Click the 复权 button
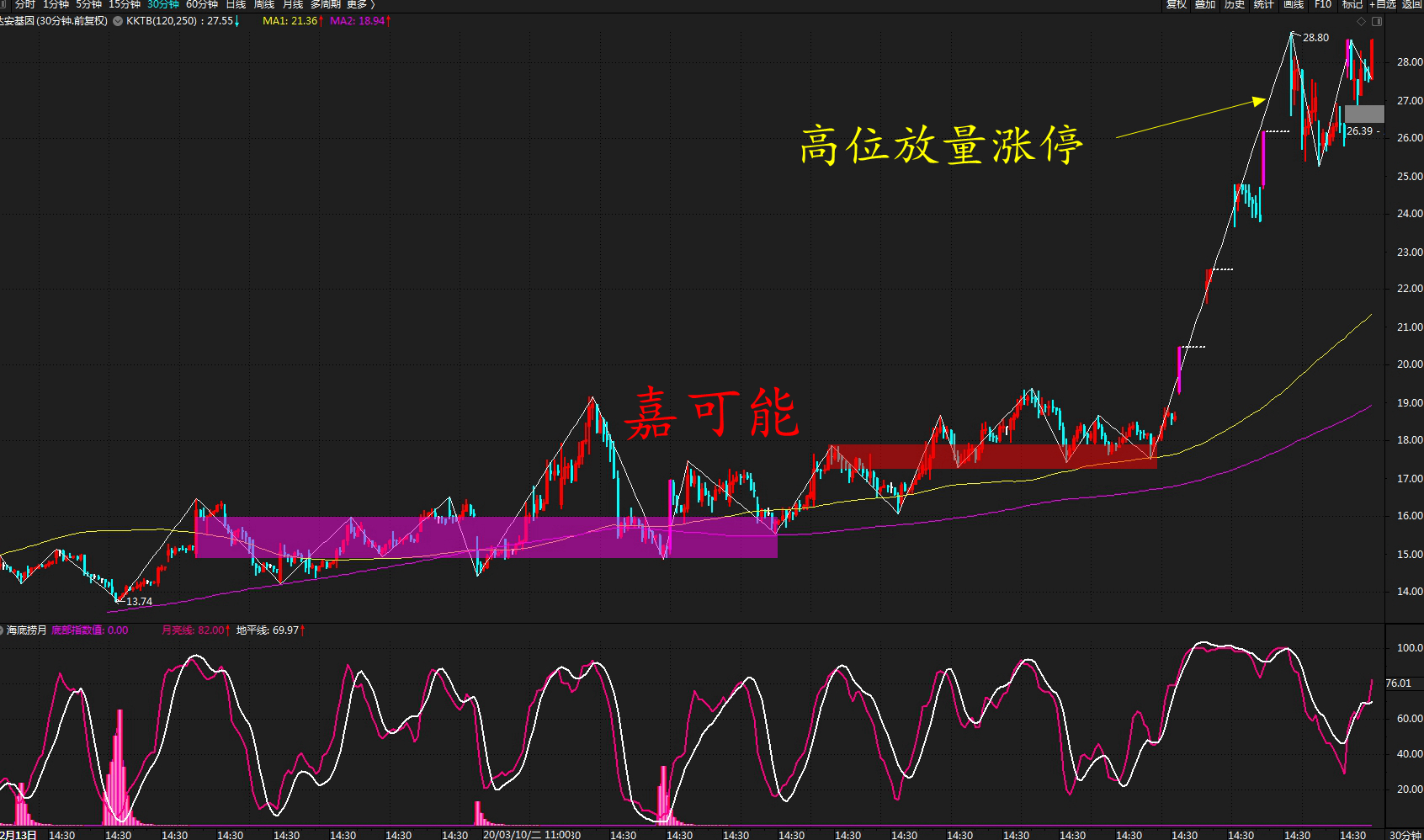The image size is (1424, 840). tap(1176, 4)
